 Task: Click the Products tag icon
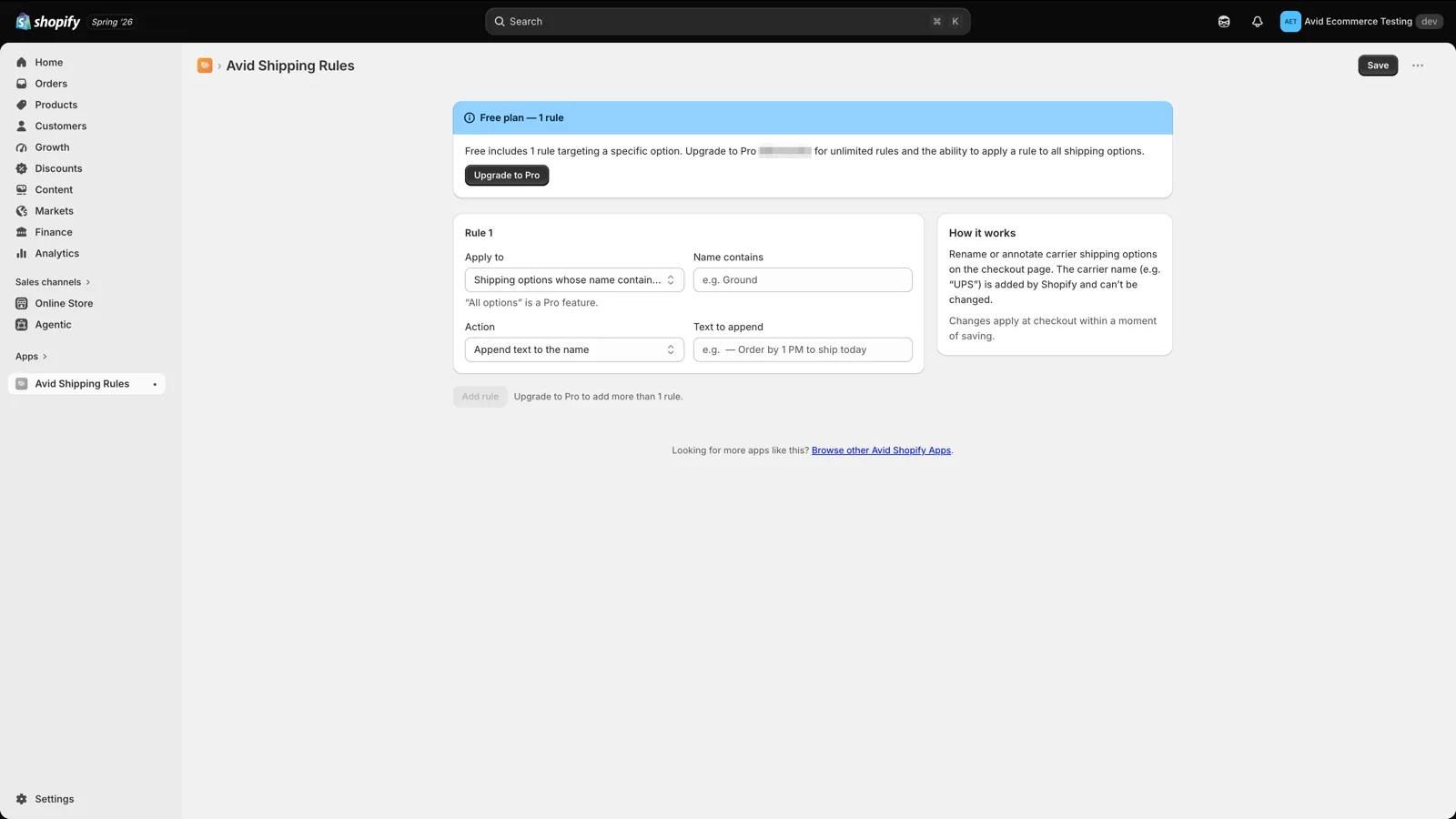pyautogui.click(x=22, y=105)
